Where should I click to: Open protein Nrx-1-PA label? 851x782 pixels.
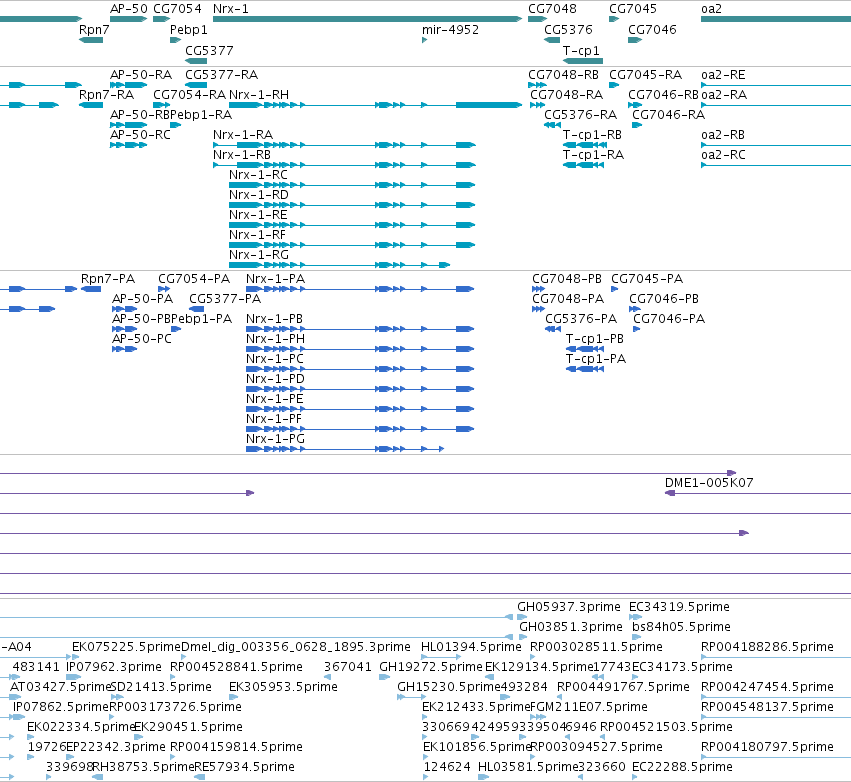click(276, 278)
